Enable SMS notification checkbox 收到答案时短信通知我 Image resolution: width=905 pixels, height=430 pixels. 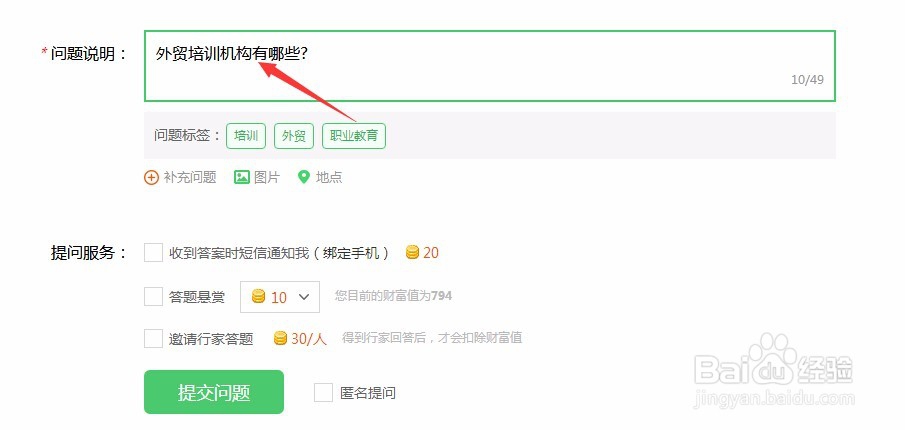click(154, 252)
